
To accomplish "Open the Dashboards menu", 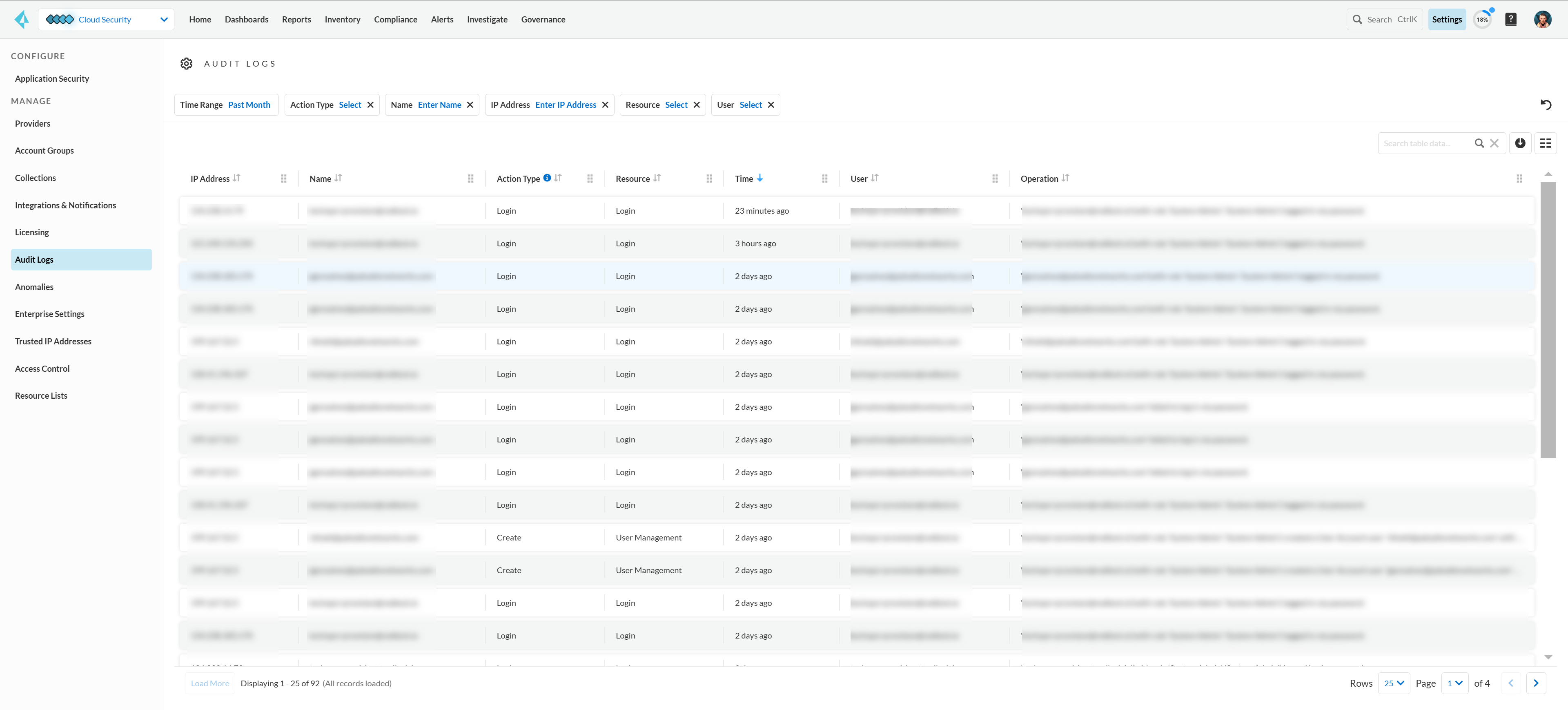I will tap(247, 20).
